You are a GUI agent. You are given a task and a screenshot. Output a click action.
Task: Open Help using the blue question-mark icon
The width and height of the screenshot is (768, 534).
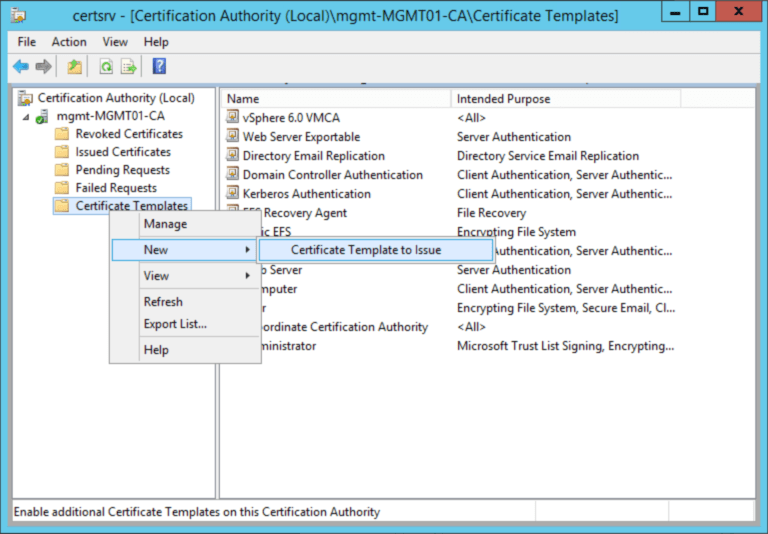coord(159,67)
